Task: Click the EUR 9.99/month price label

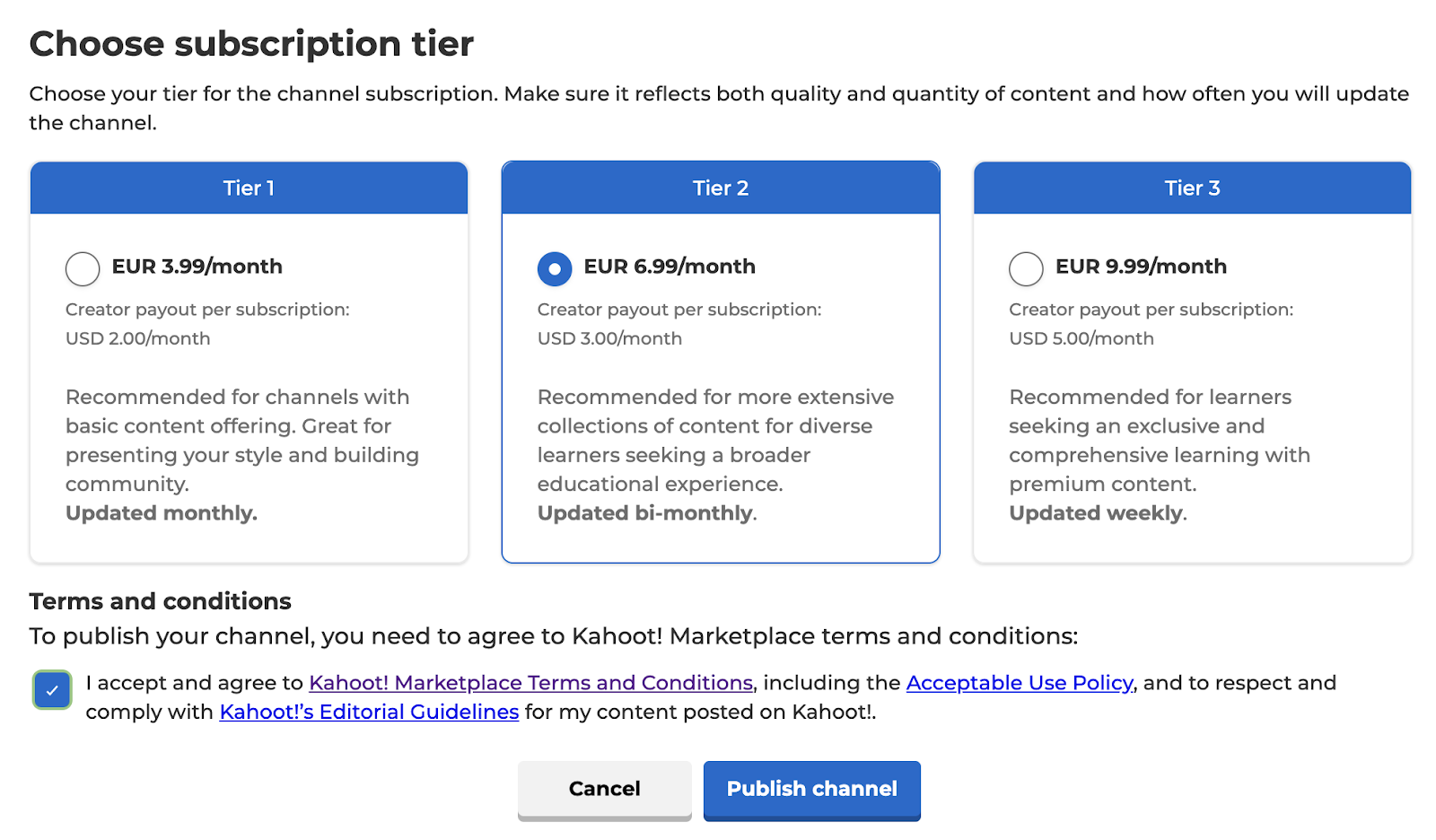Action: 1141,267
